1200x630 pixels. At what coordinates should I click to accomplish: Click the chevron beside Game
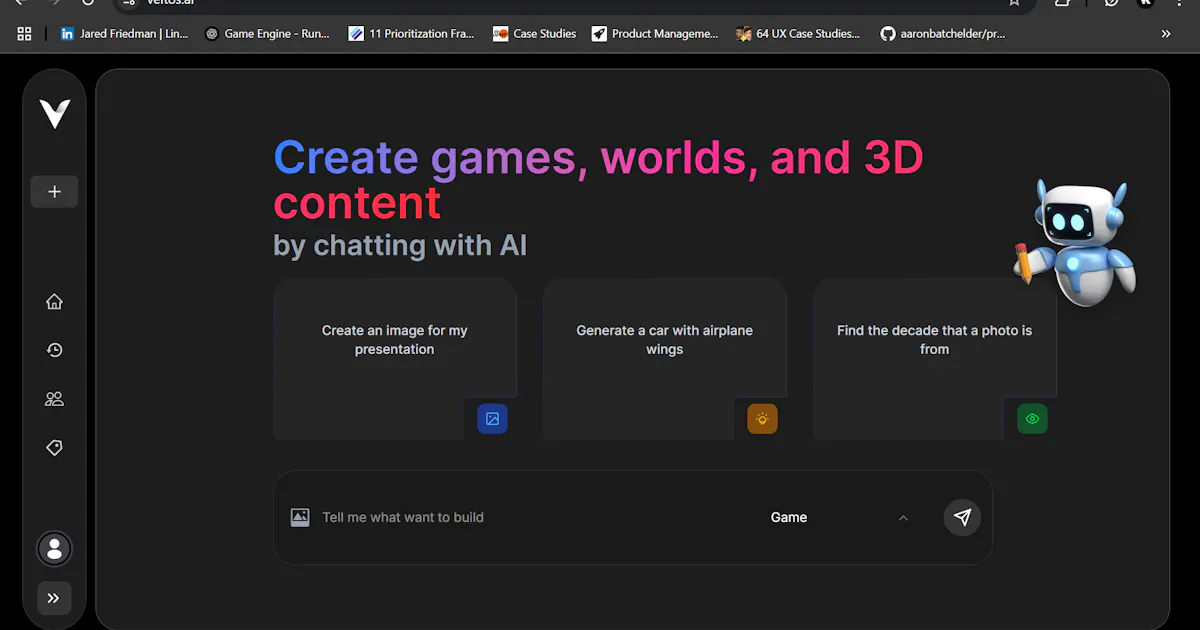[x=903, y=518]
